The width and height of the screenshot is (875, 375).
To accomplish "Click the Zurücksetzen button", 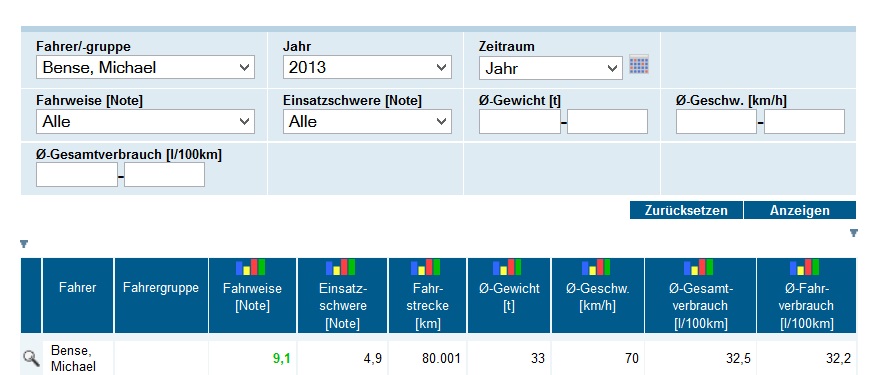I will pos(686,210).
